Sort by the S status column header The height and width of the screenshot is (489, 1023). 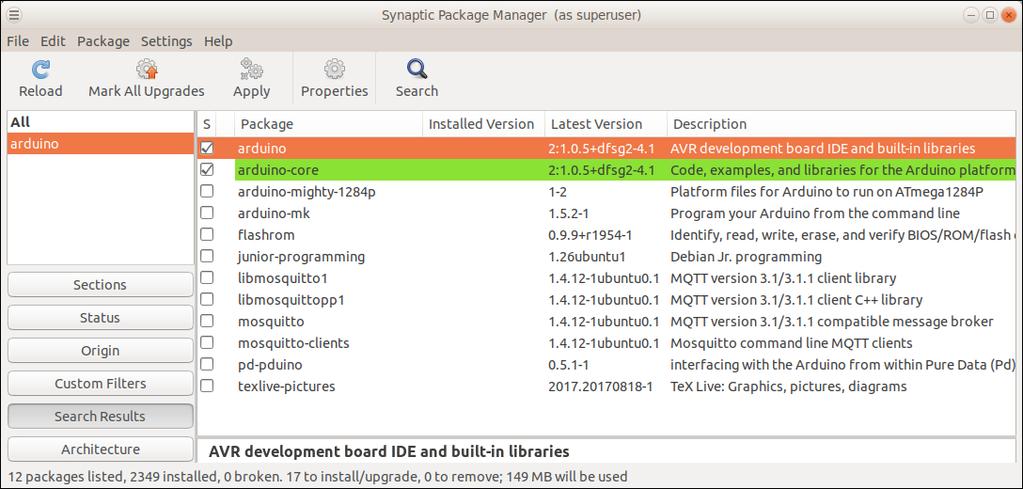tap(206, 124)
